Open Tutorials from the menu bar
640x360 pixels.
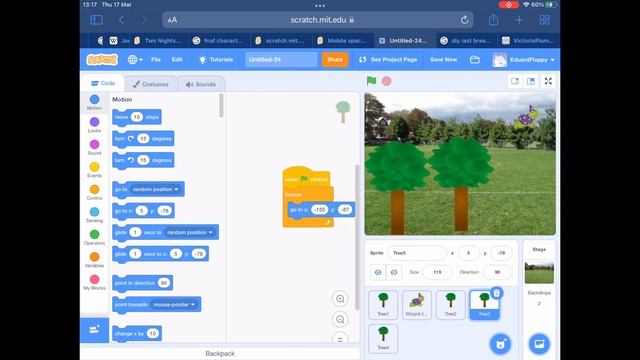[216, 60]
